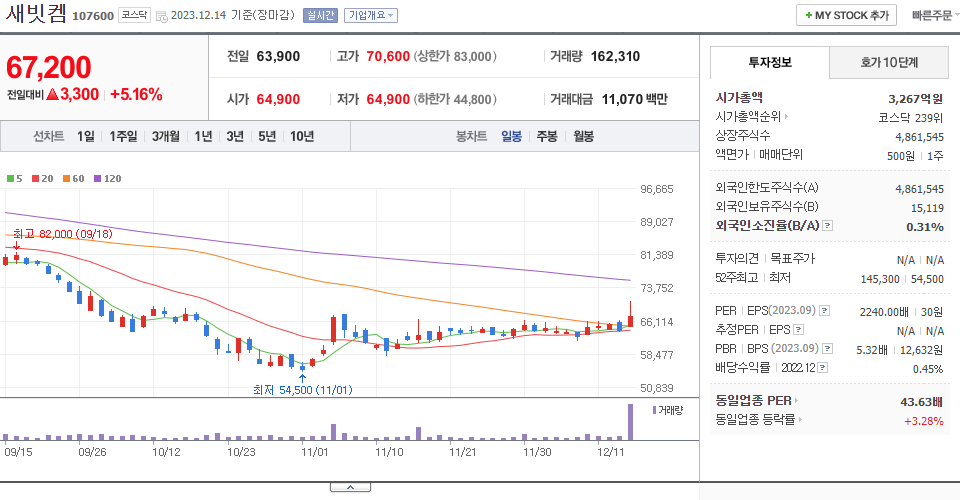Click the +3.28% 동일업종 등락률 value
This screenshot has width=960, height=500.
[x=924, y=421]
